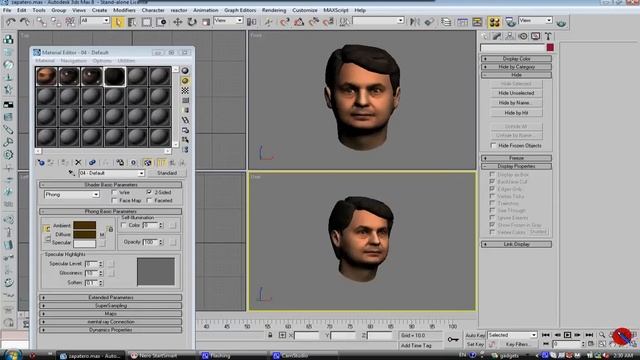Expand the Link Display rollout

coord(516,244)
